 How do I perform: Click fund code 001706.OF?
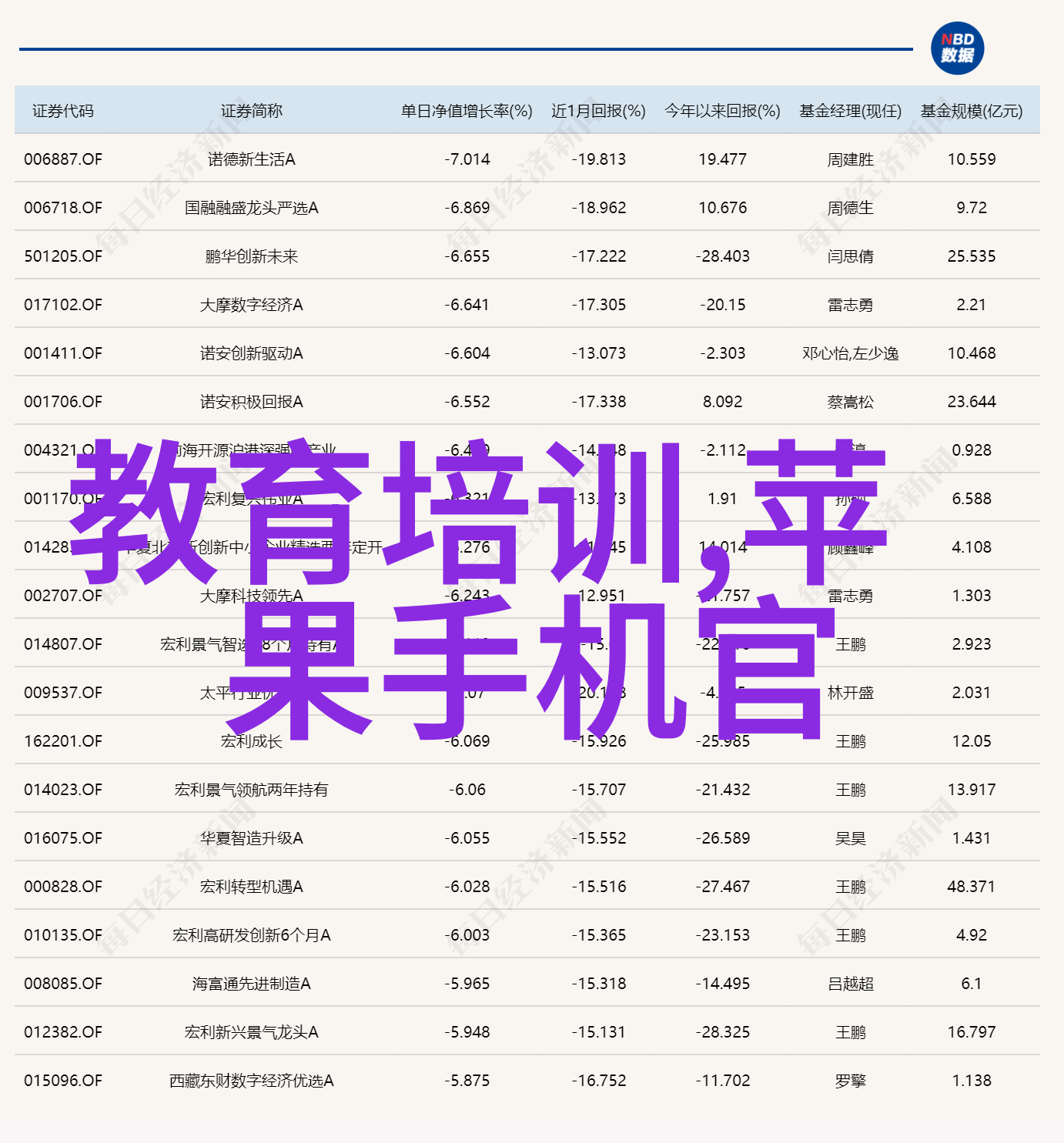click(x=63, y=402)
